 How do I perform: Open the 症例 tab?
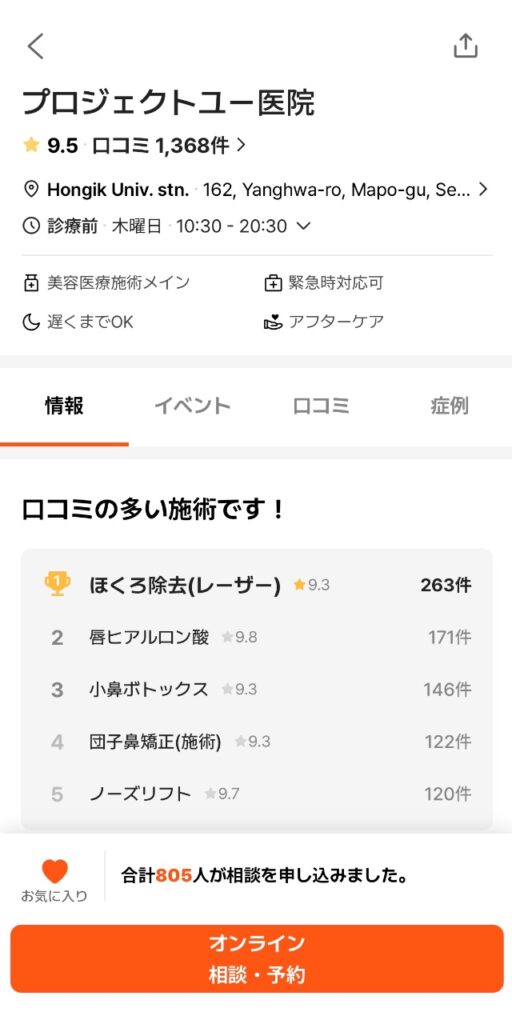click(x=449, y=406)
